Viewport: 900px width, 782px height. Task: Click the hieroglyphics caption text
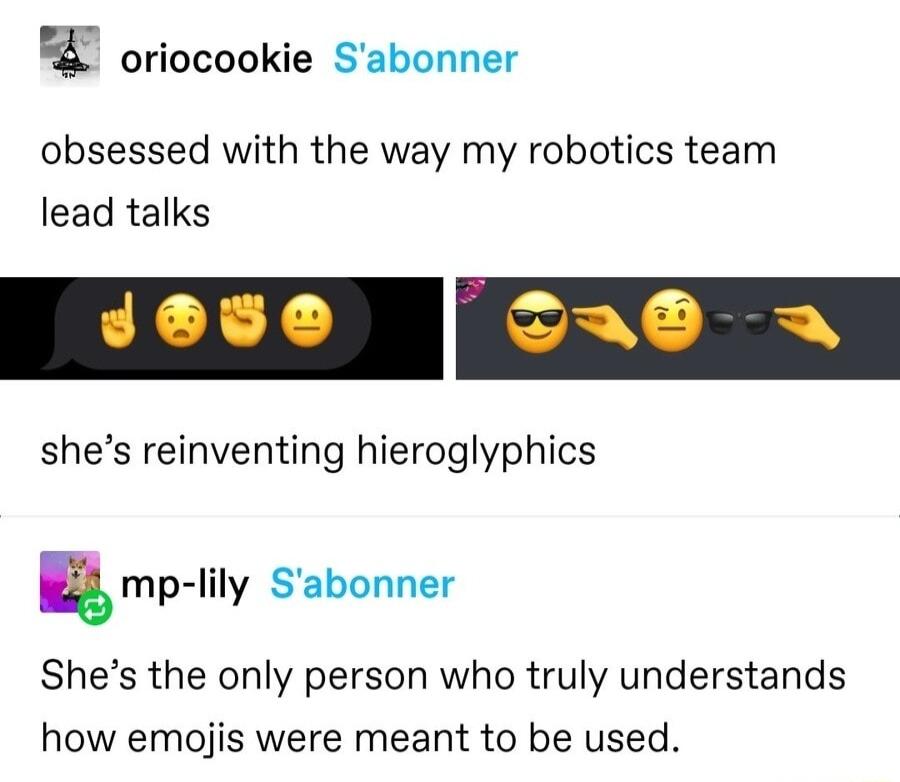click(320, 453)
